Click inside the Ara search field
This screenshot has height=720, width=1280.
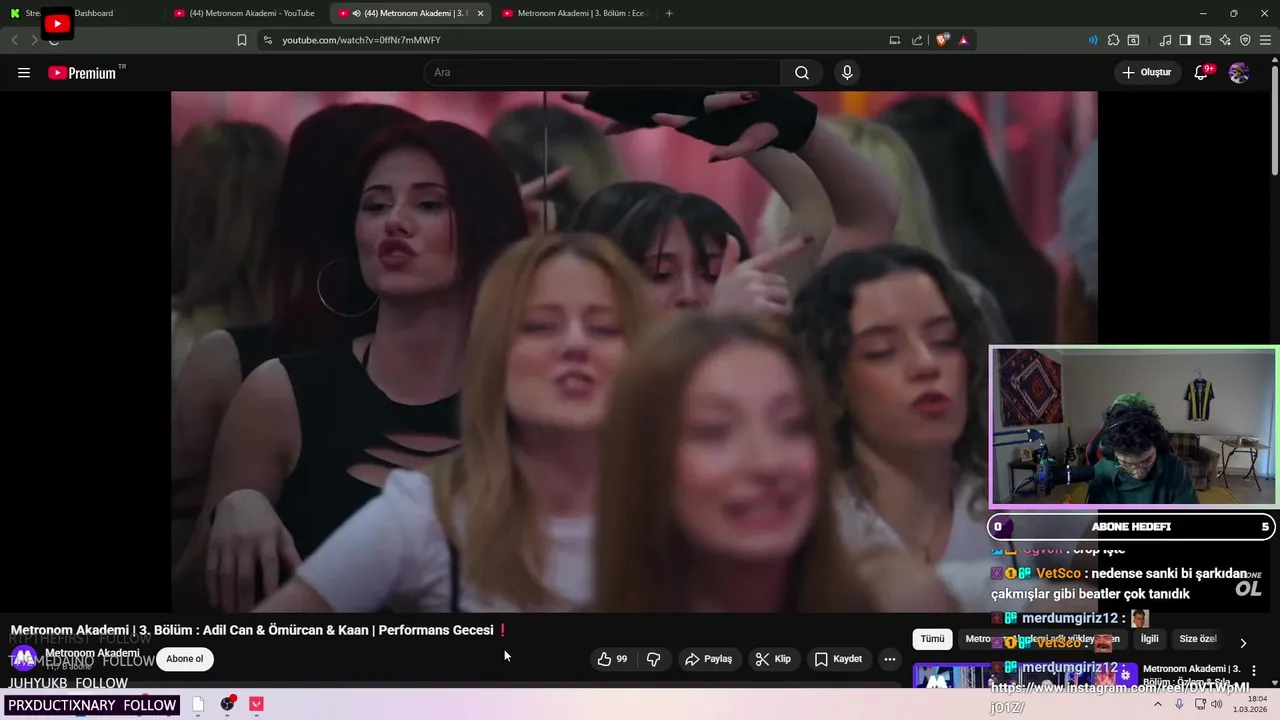[602, 73]
